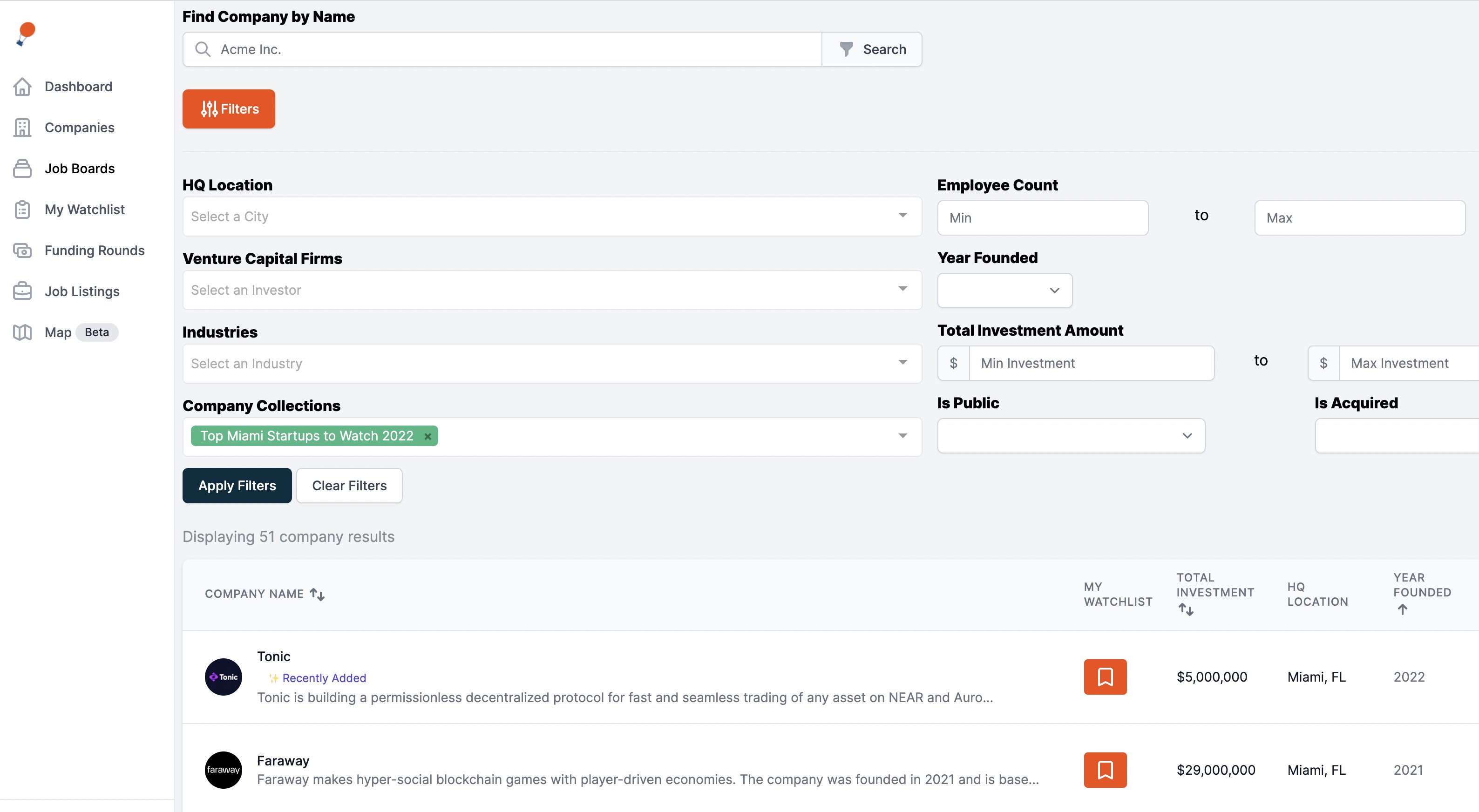Click Clear Filters button
Viewport: 1479px width, 812px height.
point(349,486)
